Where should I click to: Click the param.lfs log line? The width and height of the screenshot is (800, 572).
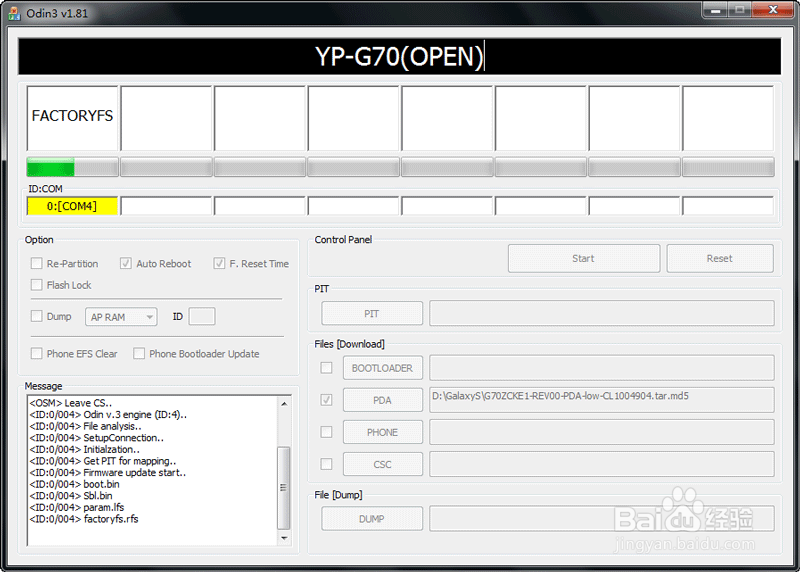[77, 507]
